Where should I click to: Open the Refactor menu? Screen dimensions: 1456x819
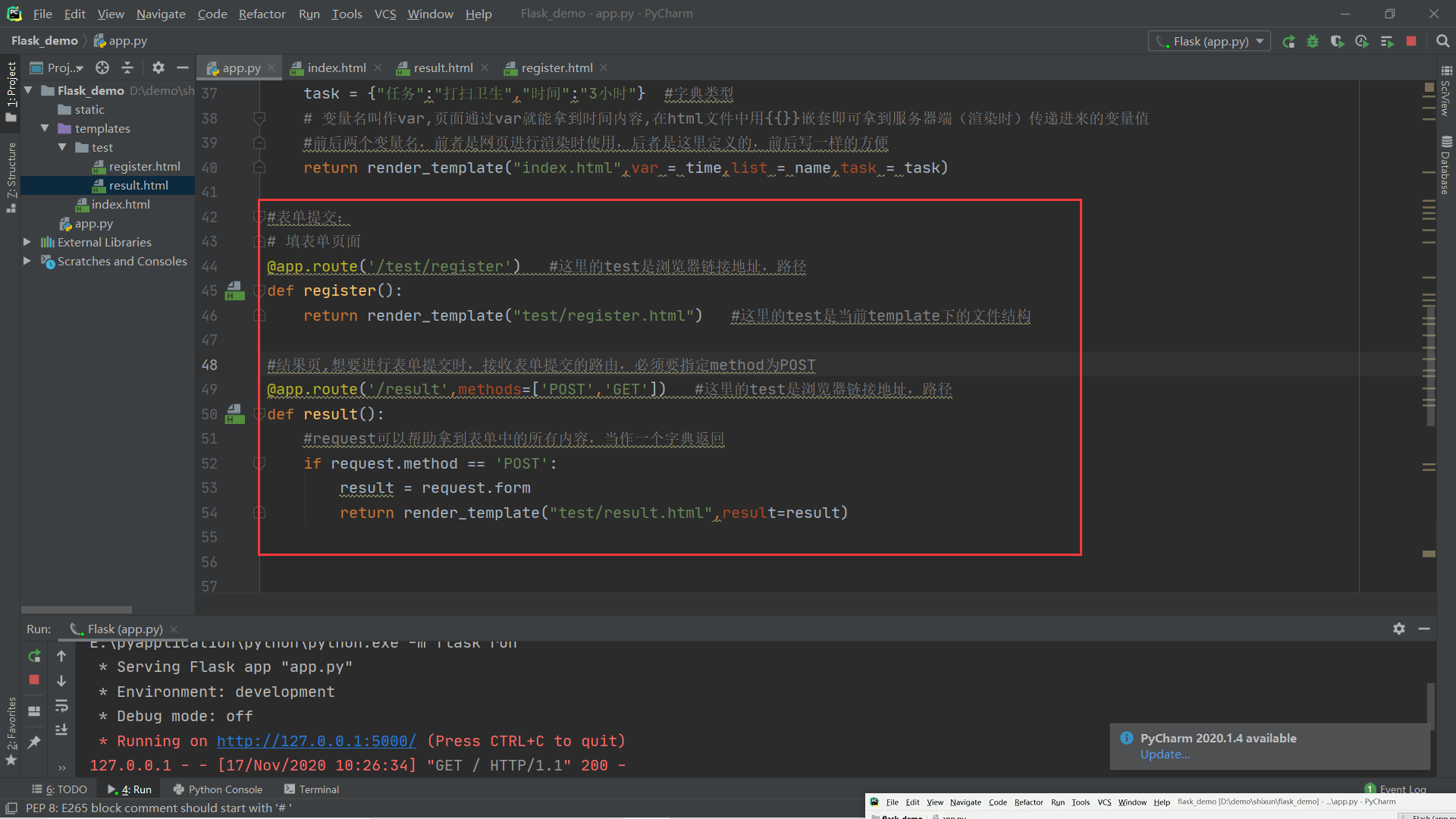pyautogui.click(x=262, y=14)
